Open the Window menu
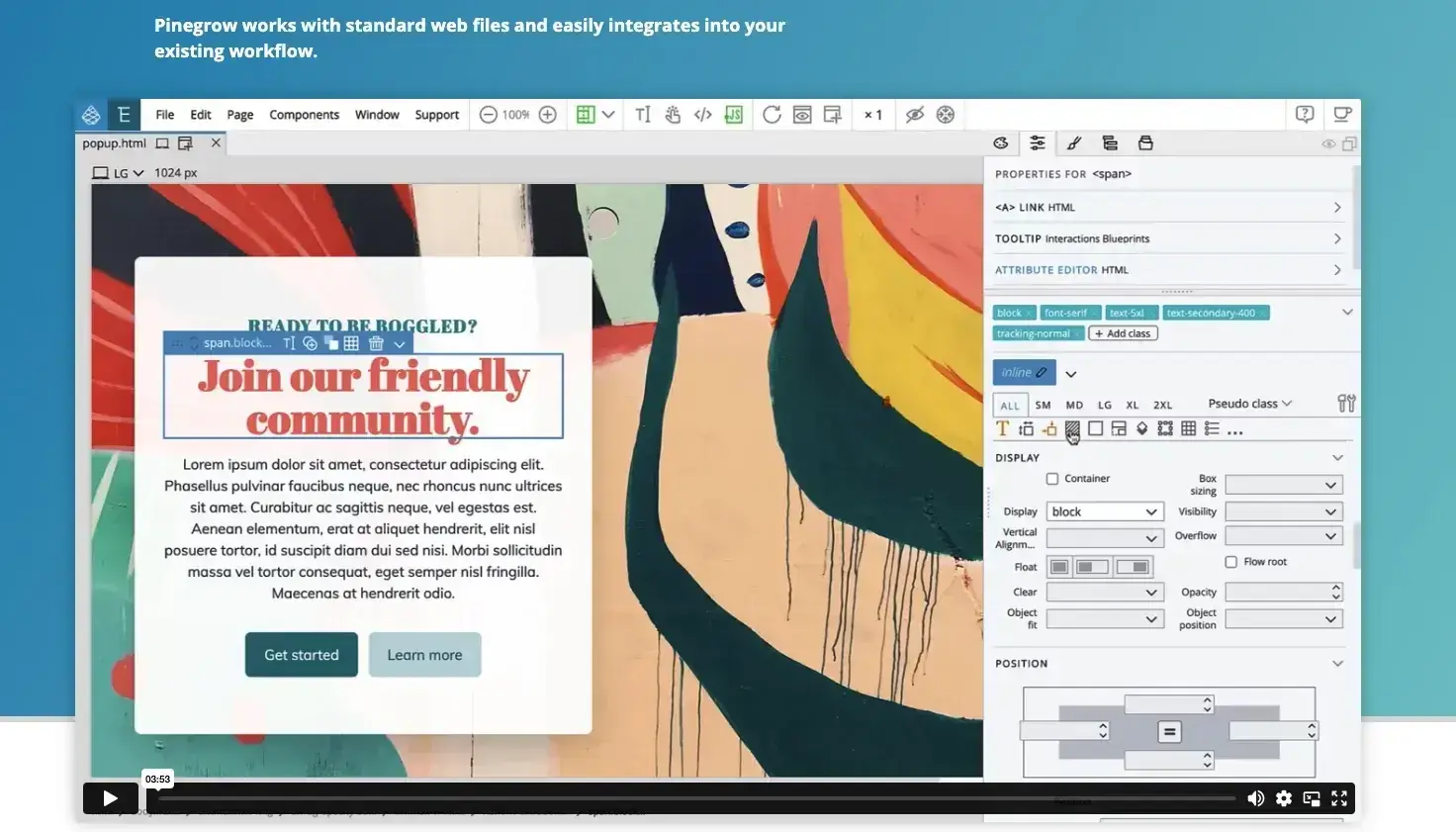Image resolution: width=1456 pixels, height=832 pixels. click(377, 115)
